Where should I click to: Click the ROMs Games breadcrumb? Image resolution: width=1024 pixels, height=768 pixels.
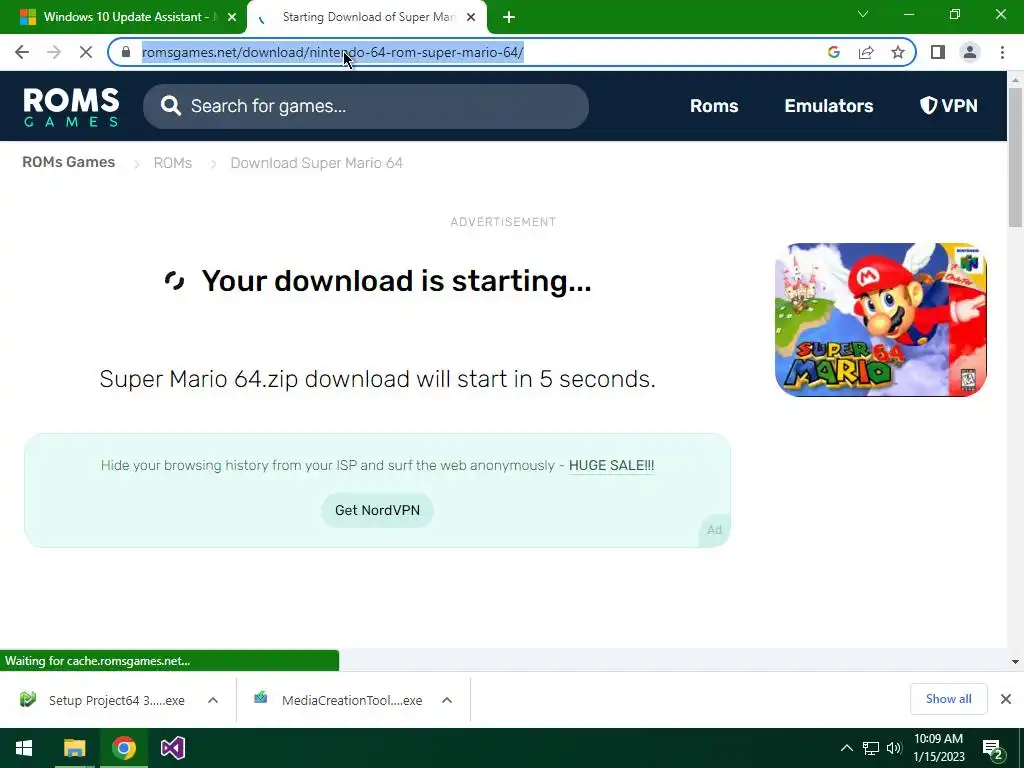pos(69,162)
